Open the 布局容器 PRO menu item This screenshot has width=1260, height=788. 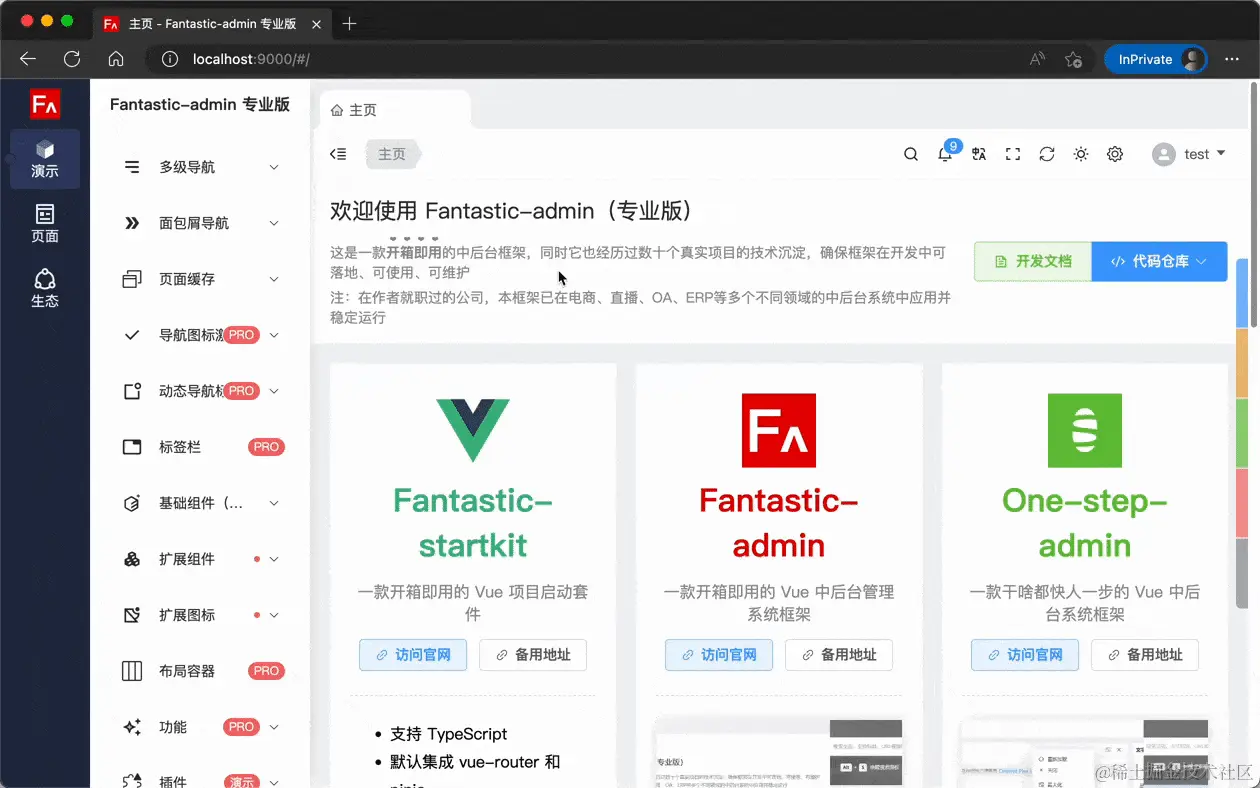pos(200,671)
